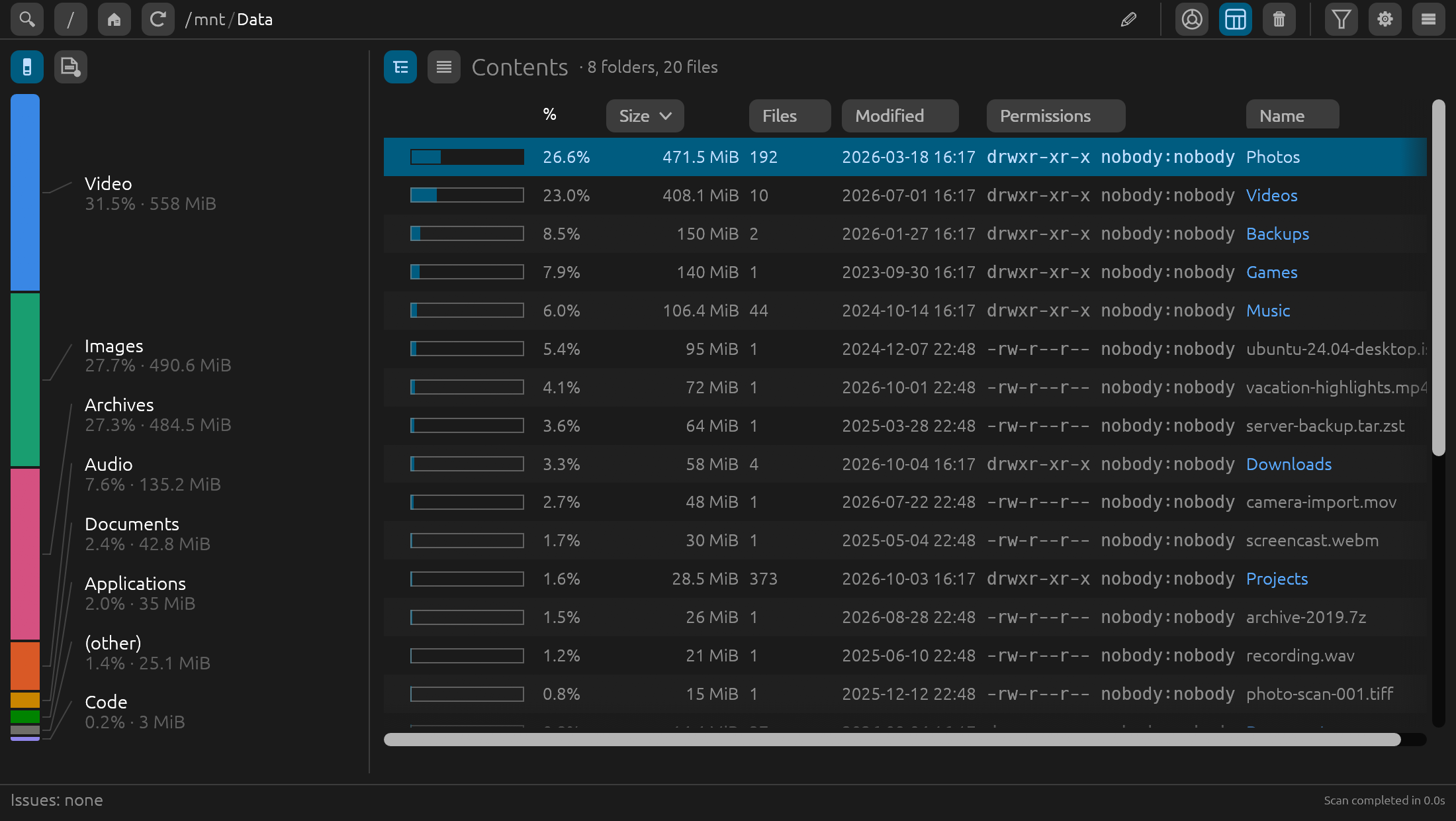Select photo-scan-001.tiff file
Screen dimensions: 1456x821
pyautogui.click(x=905, y=694)
